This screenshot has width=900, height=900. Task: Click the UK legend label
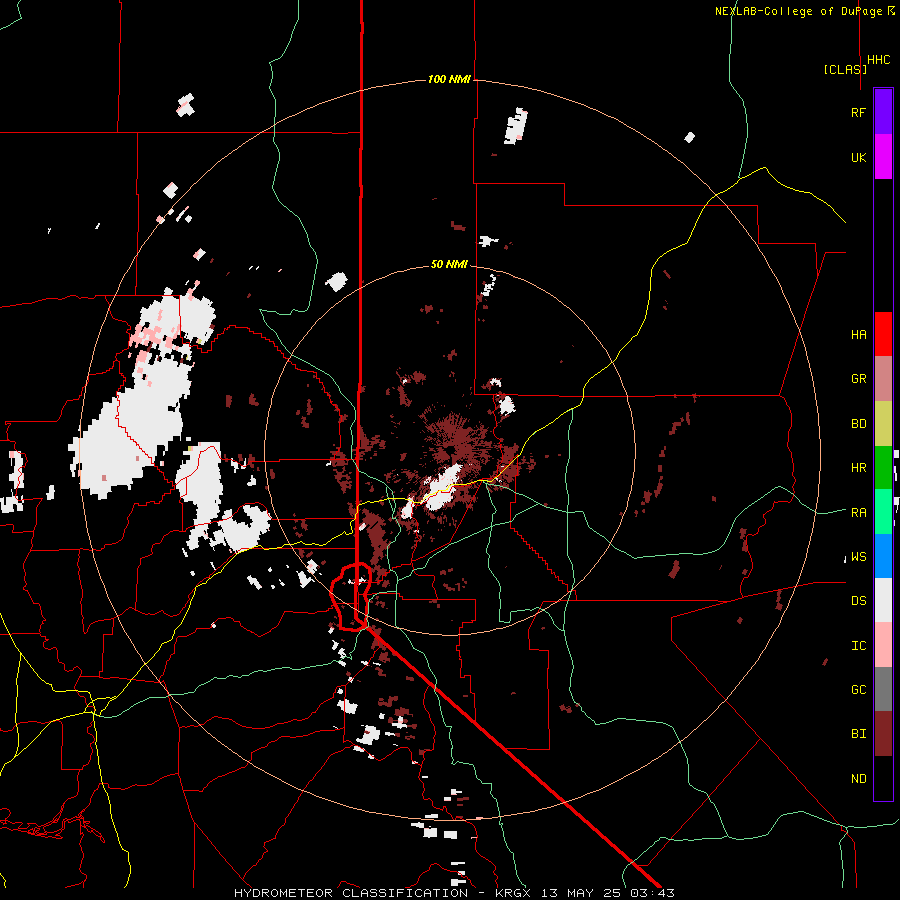pyautogui.click(x=859, y=157)
